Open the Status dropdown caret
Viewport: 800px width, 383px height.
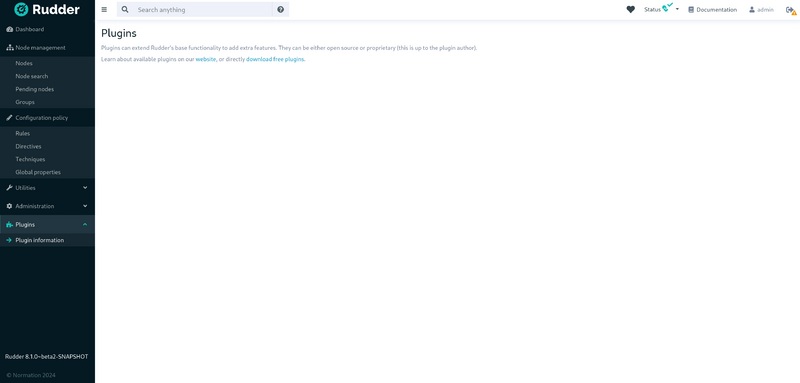pos(678,10)
